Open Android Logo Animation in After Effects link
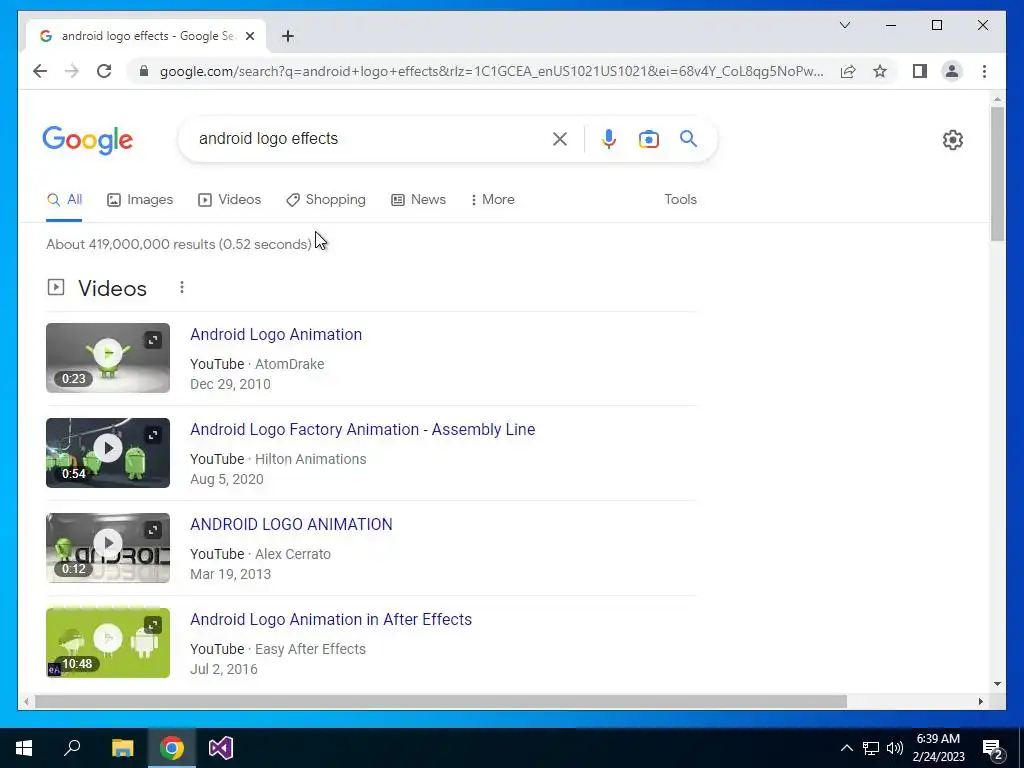 (x=330, y=619)
